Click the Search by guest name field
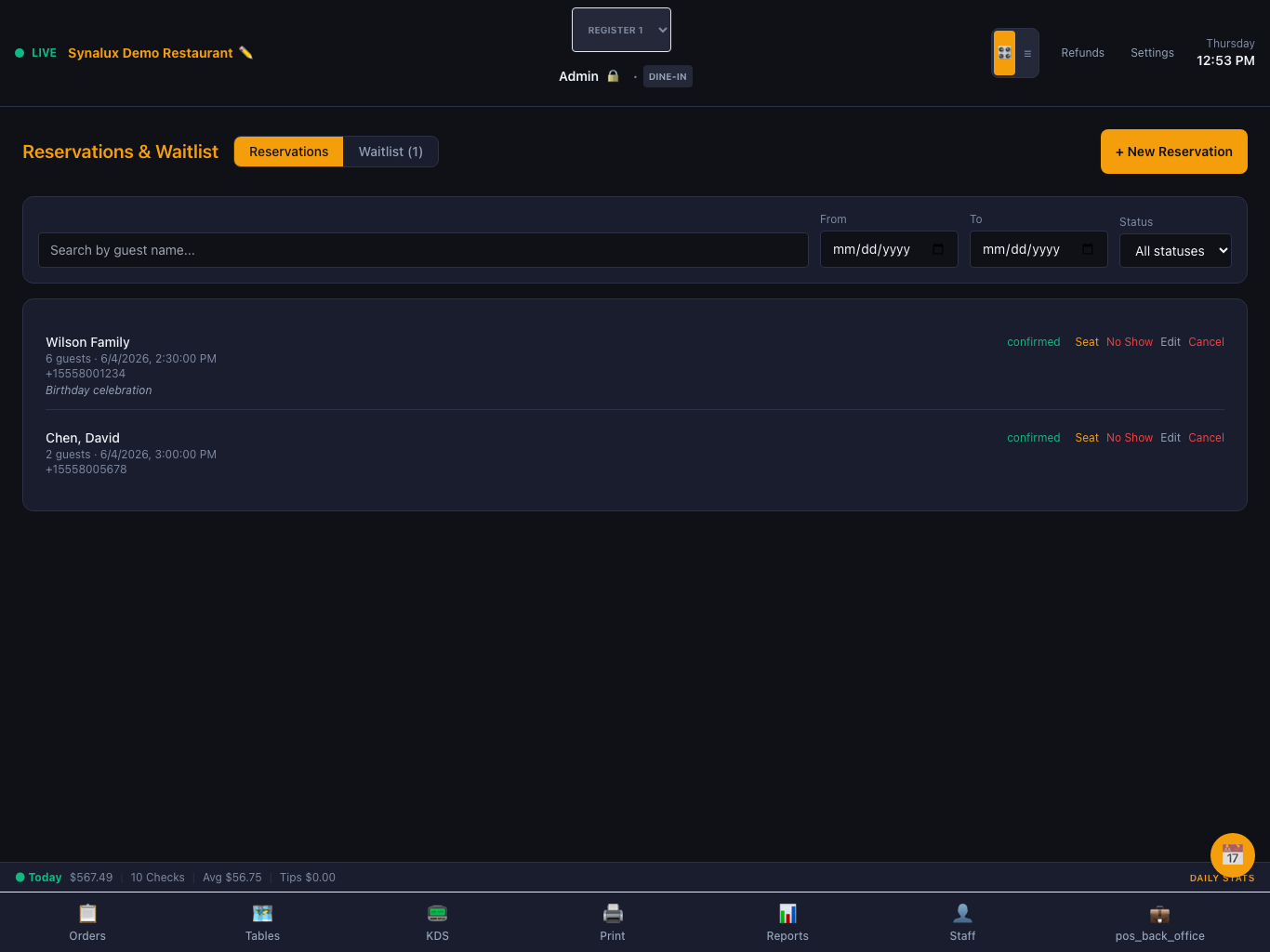 [423, 250]
